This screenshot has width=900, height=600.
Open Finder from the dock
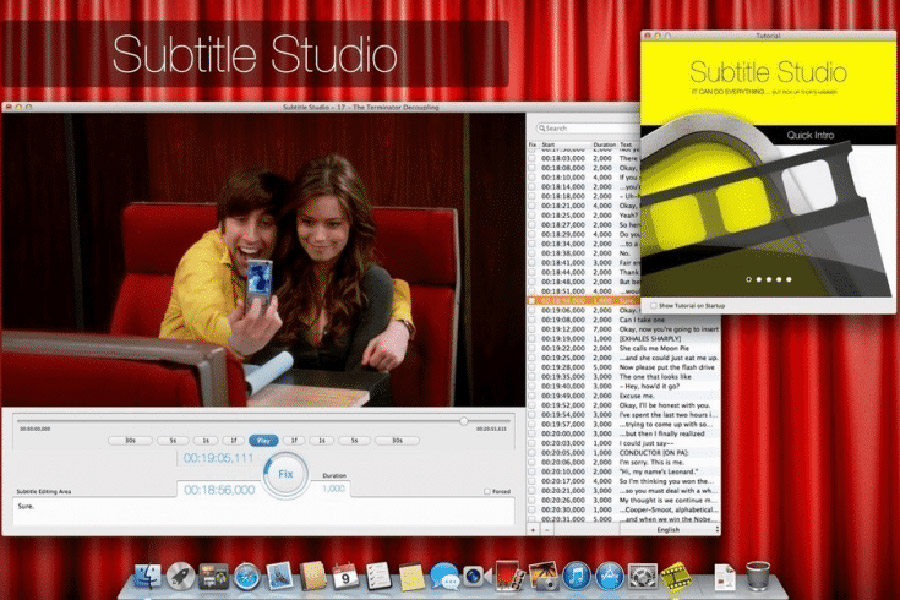(x=148, y=576)
